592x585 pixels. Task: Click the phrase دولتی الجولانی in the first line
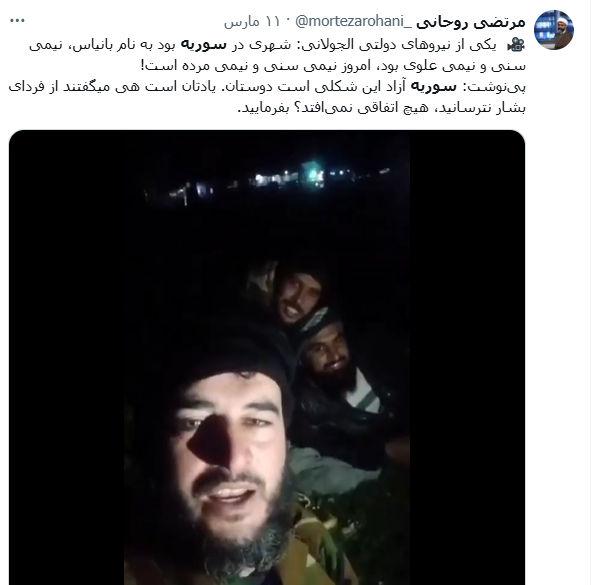[347, 45]
